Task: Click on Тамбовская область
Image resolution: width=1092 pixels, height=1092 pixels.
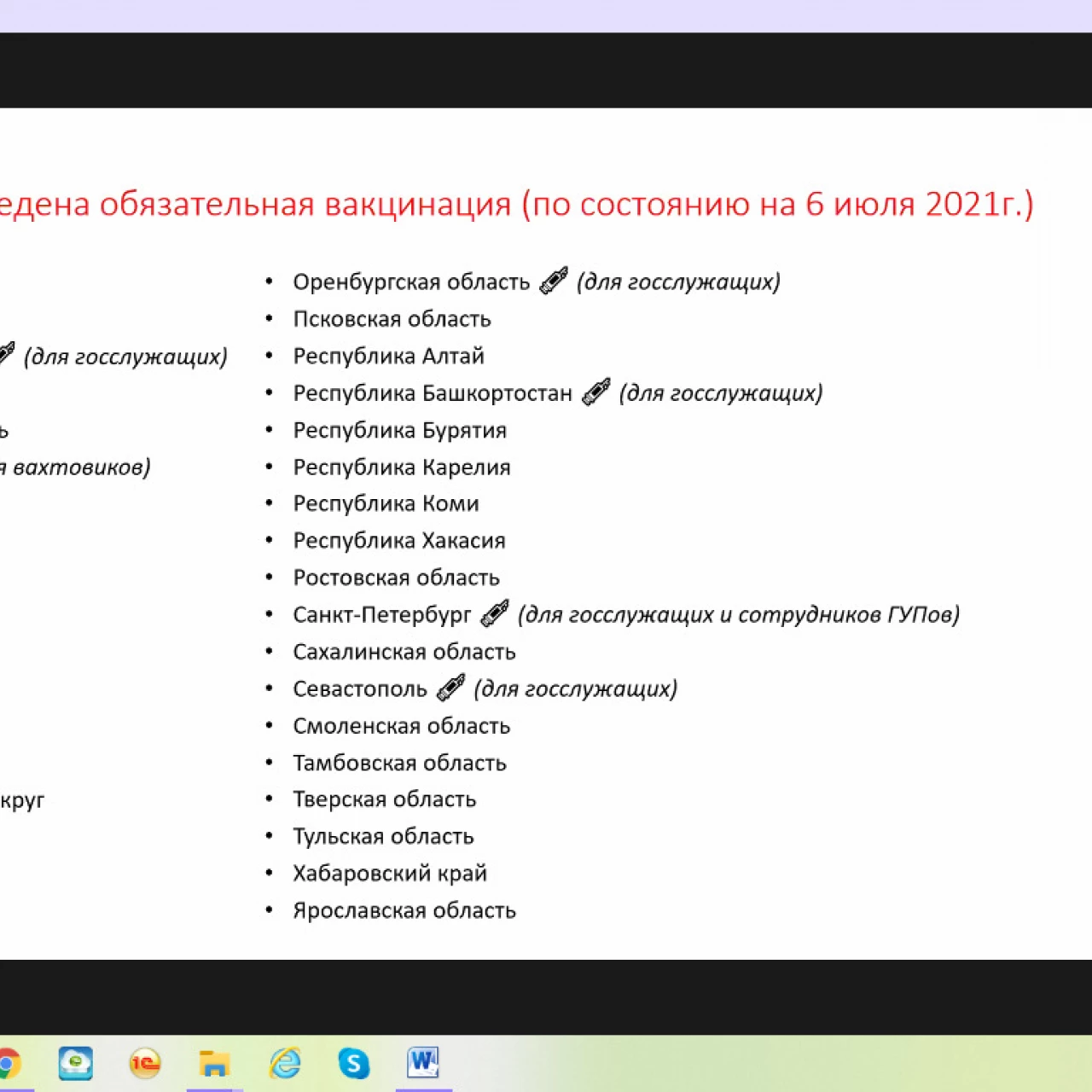Action: [400, 763]
